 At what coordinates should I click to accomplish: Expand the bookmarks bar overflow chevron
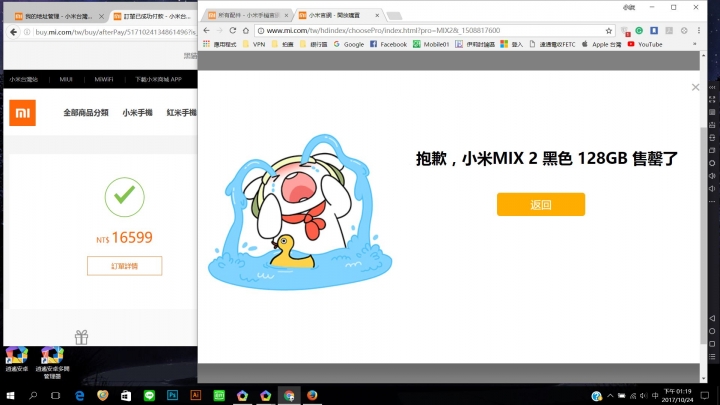click(x=694, y=44)
